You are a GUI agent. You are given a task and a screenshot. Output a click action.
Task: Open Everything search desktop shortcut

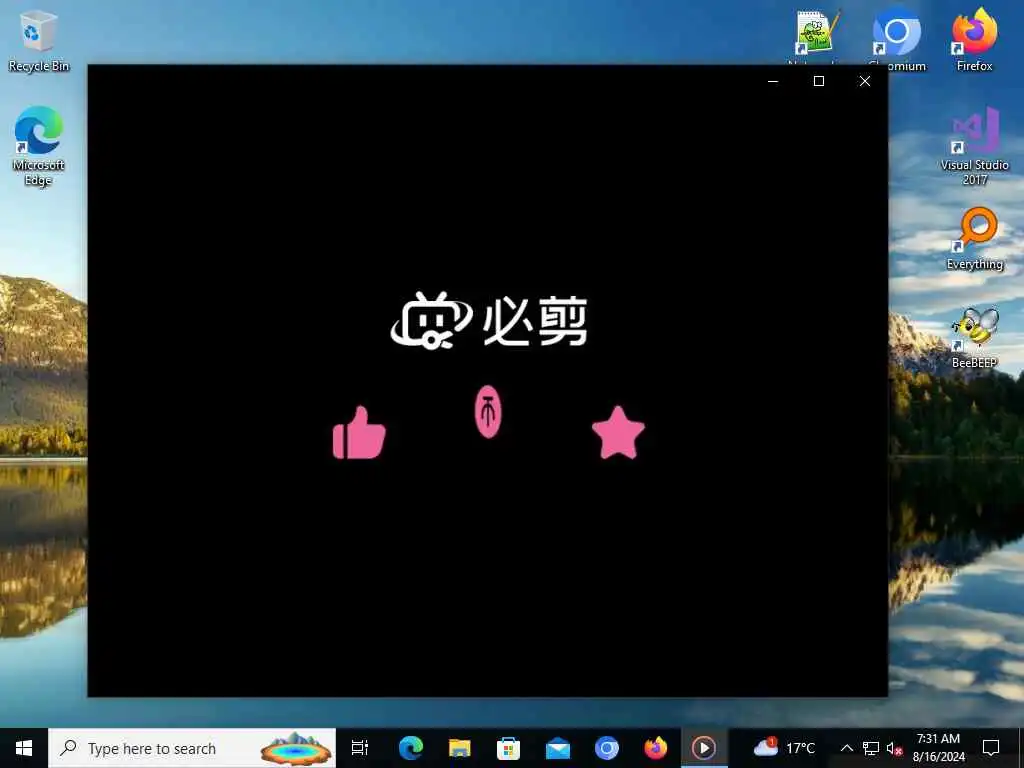click(974, 238)
